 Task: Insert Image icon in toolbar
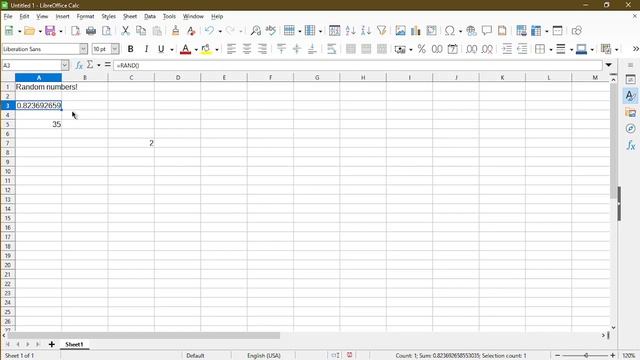pyautogui.click(x=400, y=31)
